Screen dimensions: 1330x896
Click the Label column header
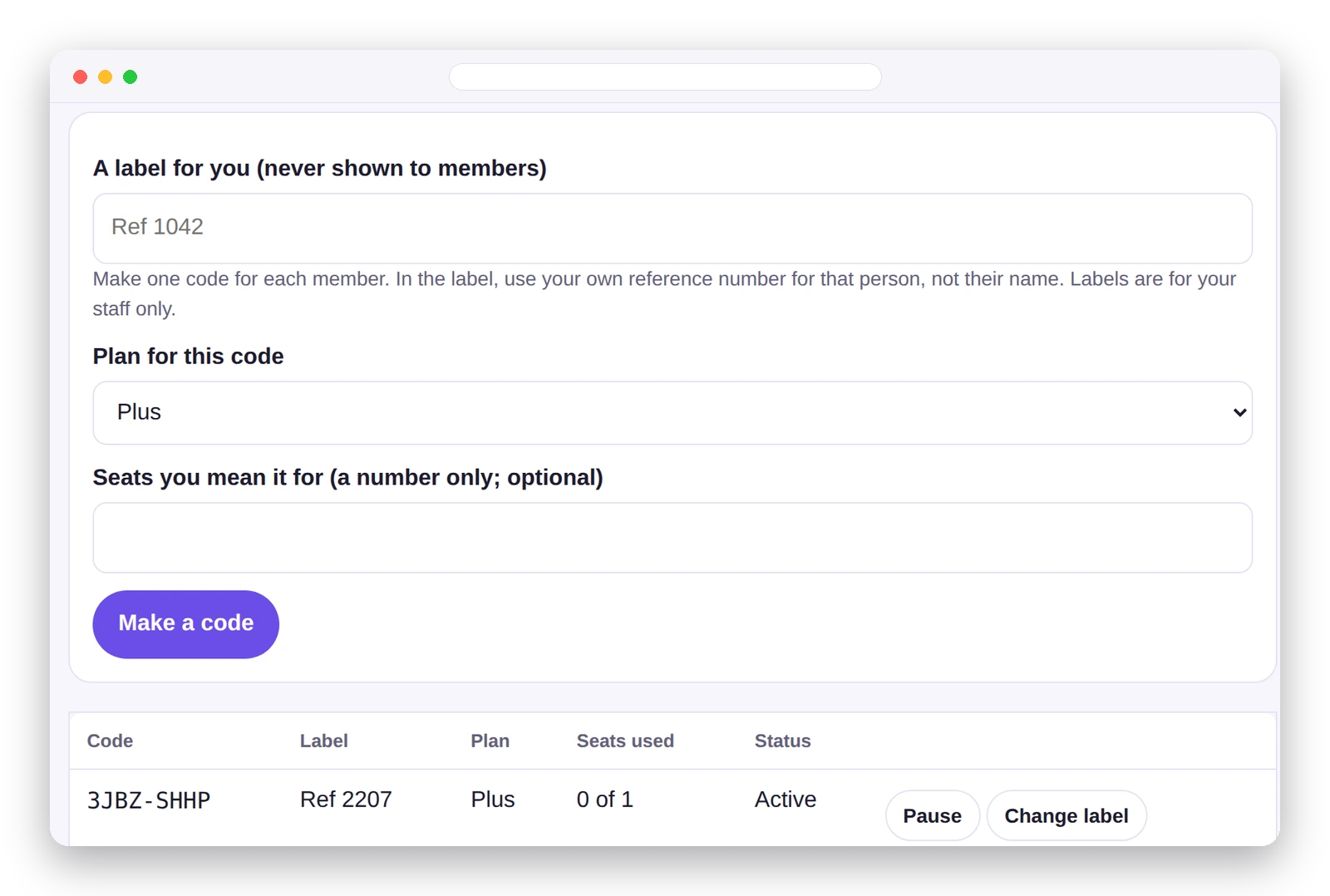click(324, 741)
